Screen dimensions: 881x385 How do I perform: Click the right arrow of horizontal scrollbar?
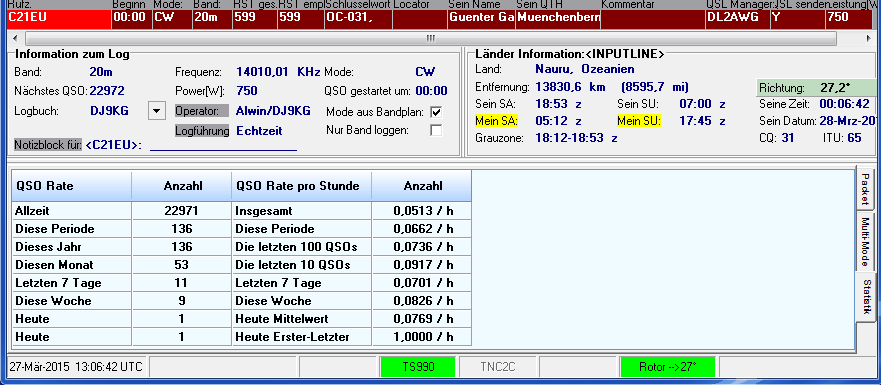(869, 38)
